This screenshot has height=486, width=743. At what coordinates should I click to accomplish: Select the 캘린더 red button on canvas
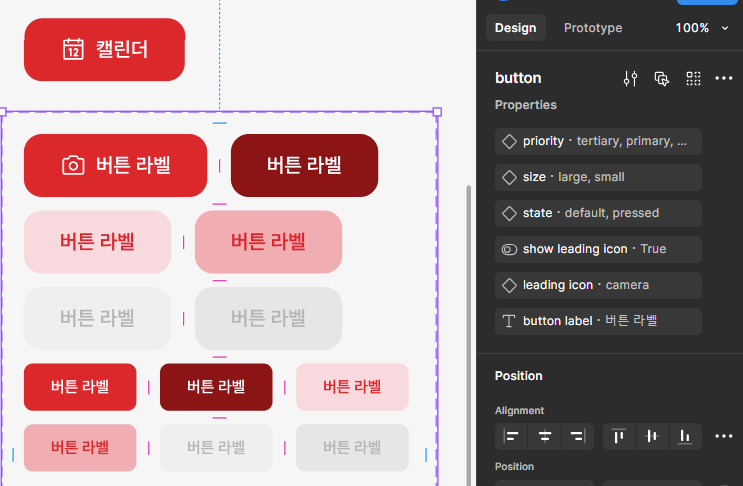pos(104,49)
